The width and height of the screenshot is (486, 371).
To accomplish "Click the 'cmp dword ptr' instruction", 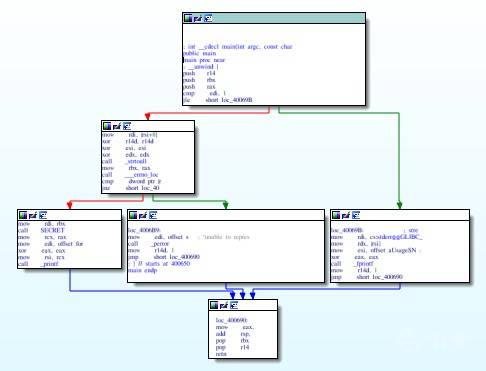I will [131, 181].
